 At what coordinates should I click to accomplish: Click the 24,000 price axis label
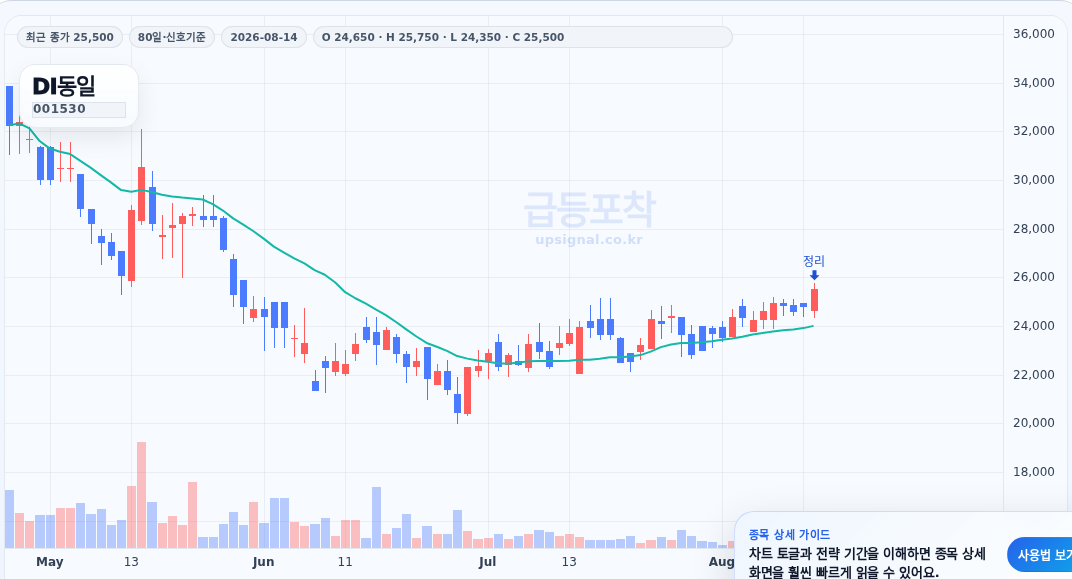point(1034,325)
